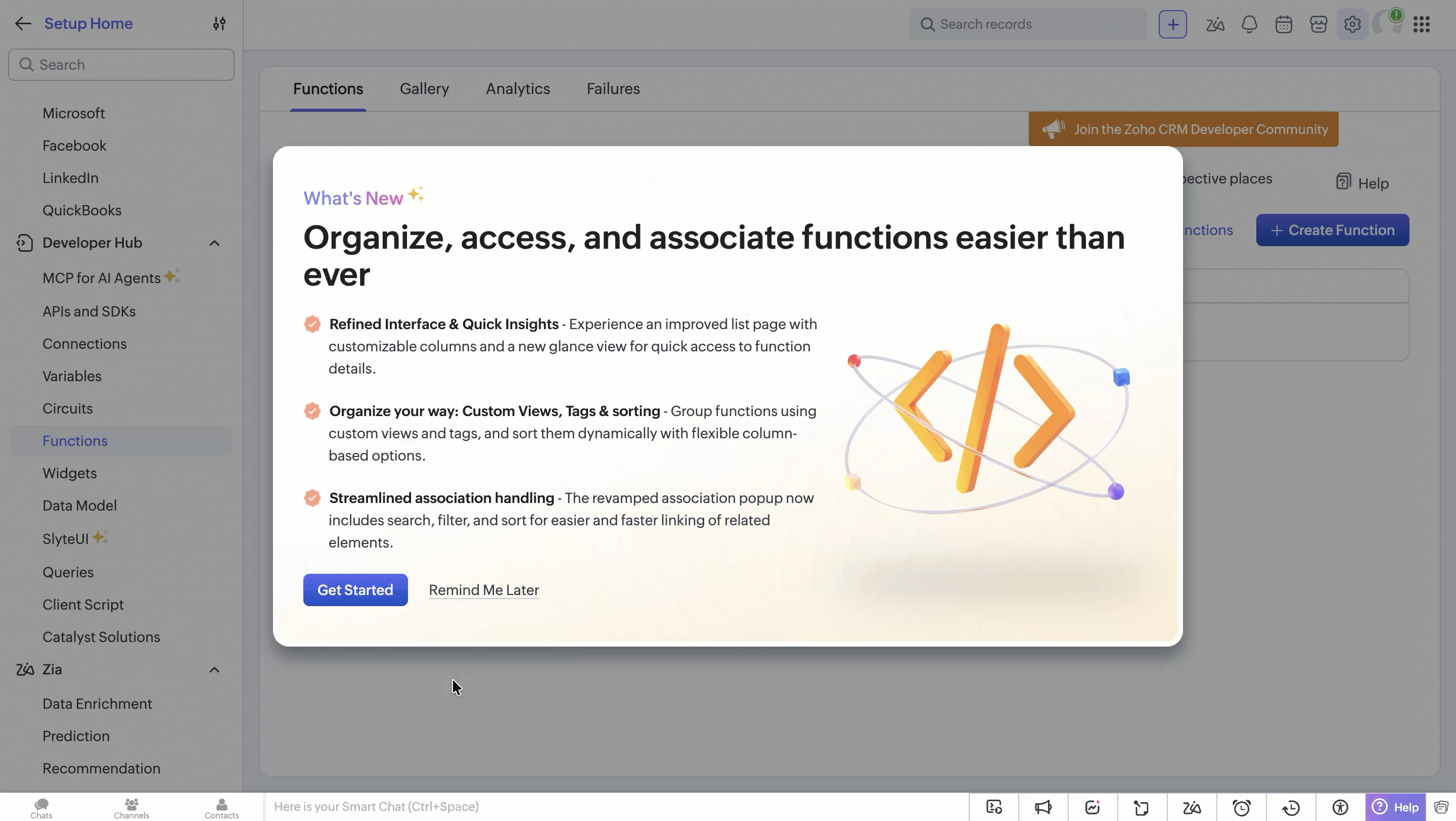Open QuickBooks in the sidebar

[82, 210]
